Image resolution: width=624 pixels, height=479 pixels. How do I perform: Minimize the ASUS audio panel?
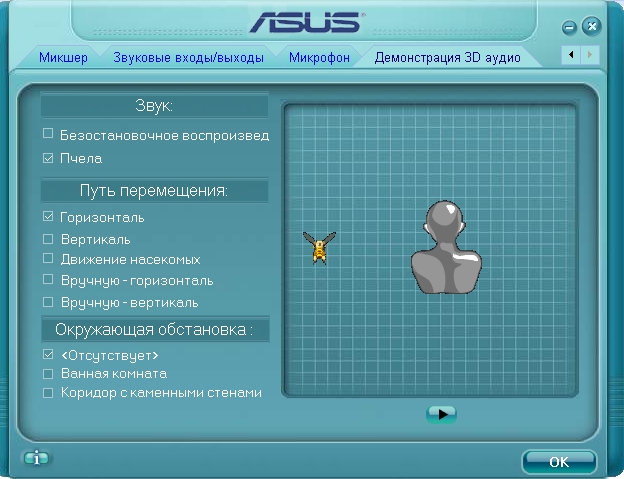click(x=569, y=28)
